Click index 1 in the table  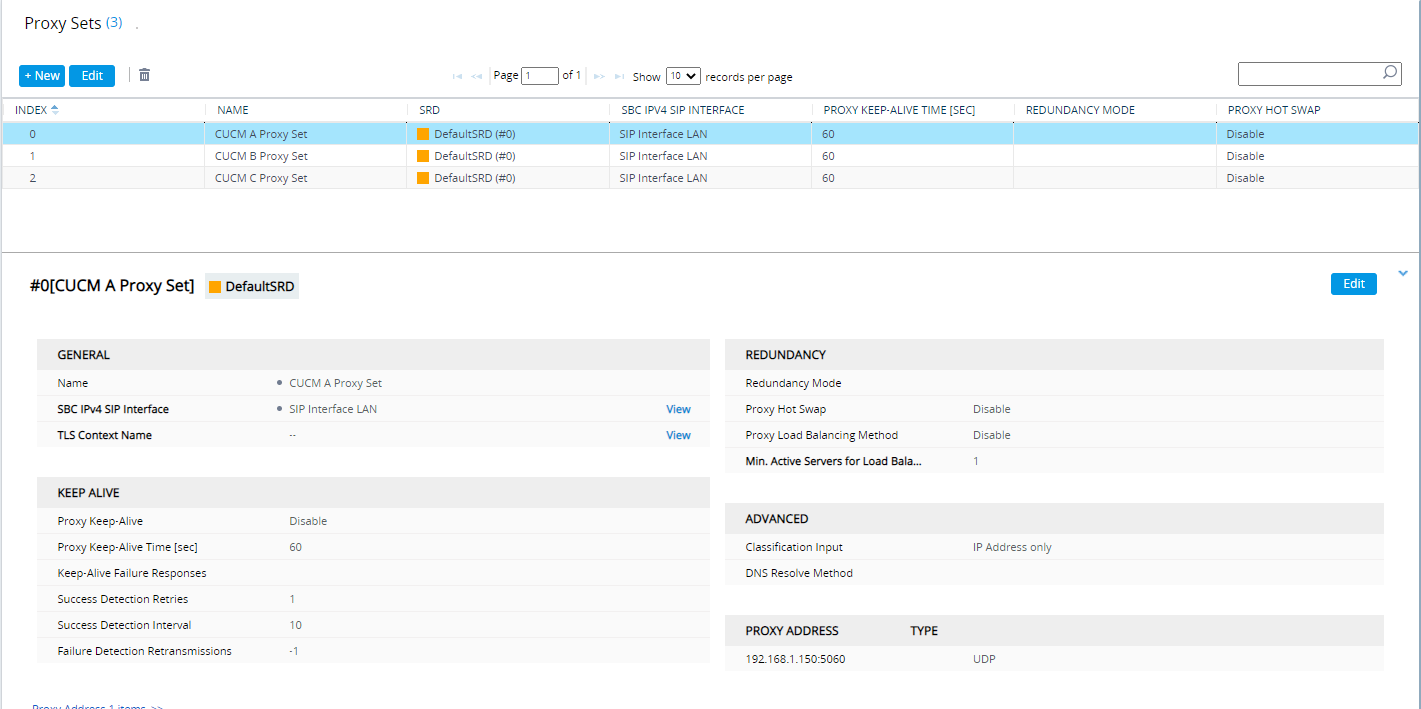[x=33, y=156]
